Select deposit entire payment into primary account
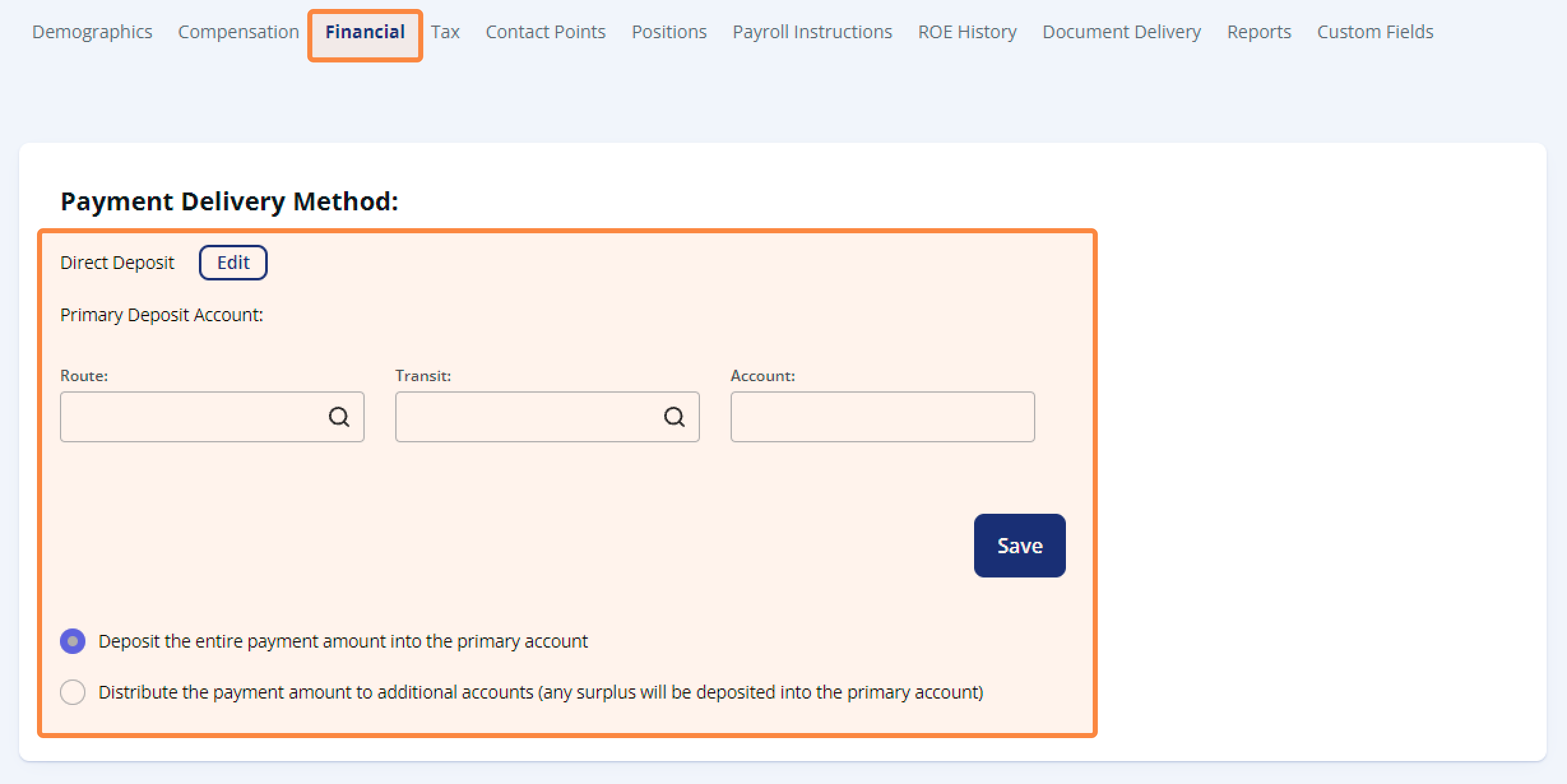This screenshot has width=1567, height=784. (x=73, y=641)
